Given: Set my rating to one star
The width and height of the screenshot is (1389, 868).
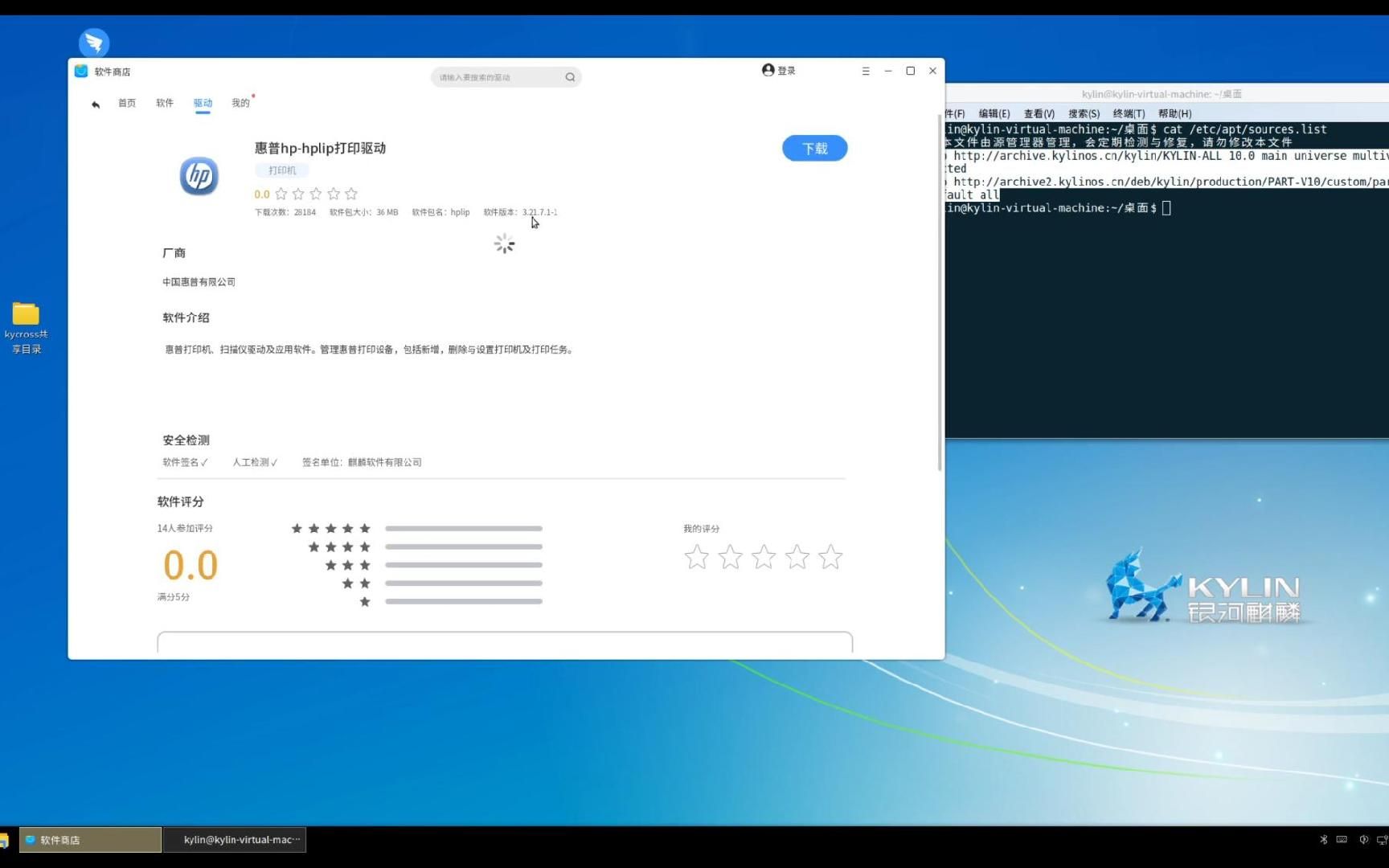Looking at the screenshot, I should coord(697,557).
